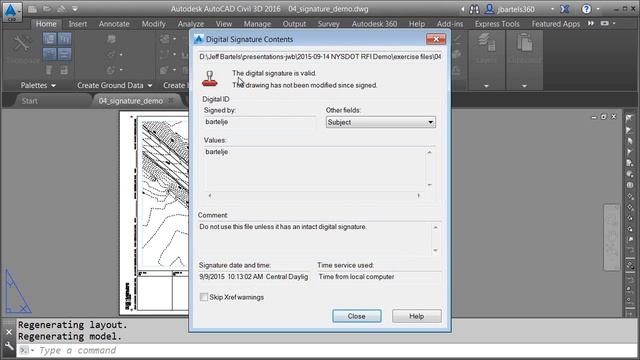Click the blue Help question mark icon
Viewport: 640px width, 360px height.
[x=586, y=9]
